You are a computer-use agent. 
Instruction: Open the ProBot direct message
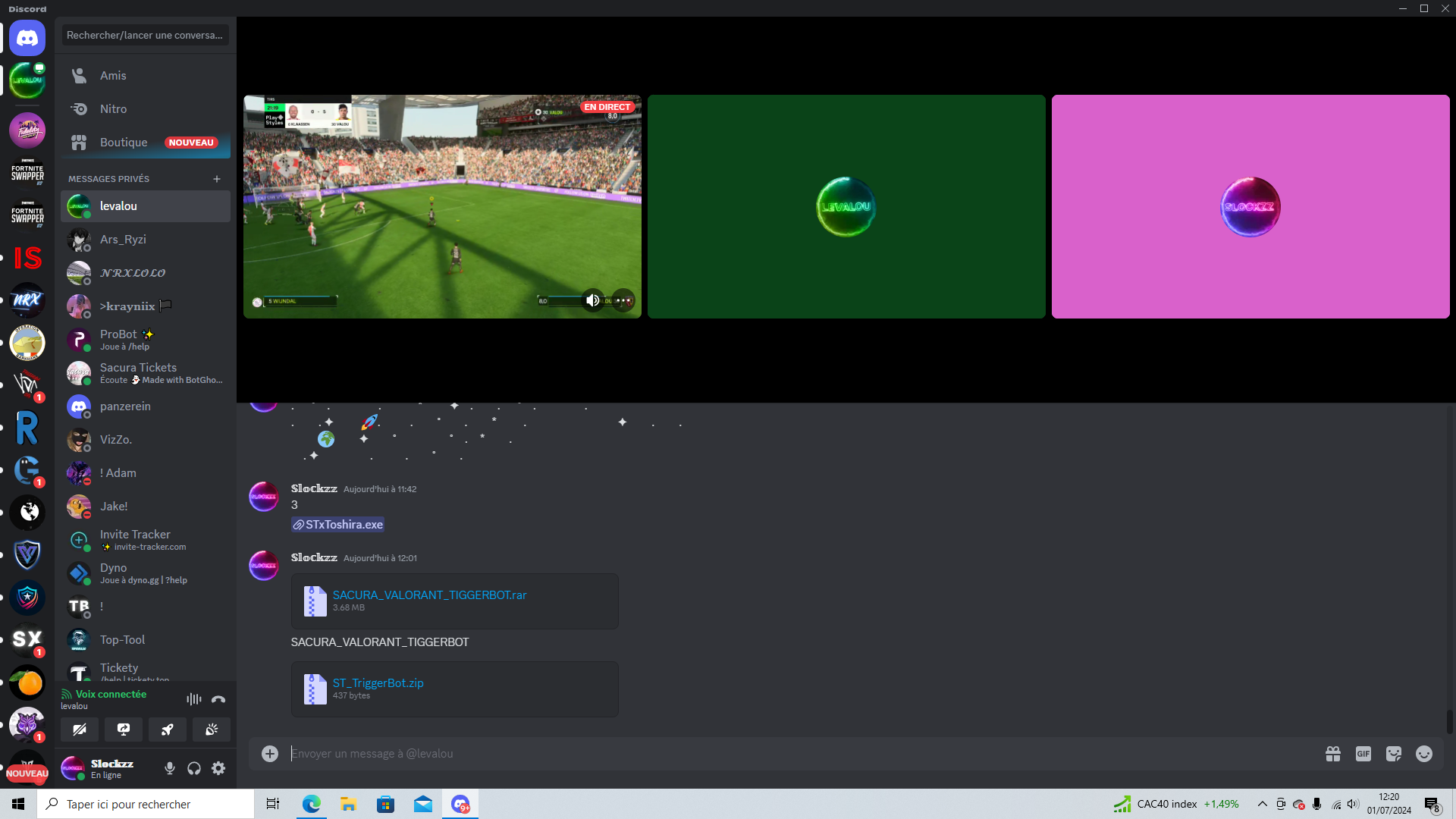point(146,340)
